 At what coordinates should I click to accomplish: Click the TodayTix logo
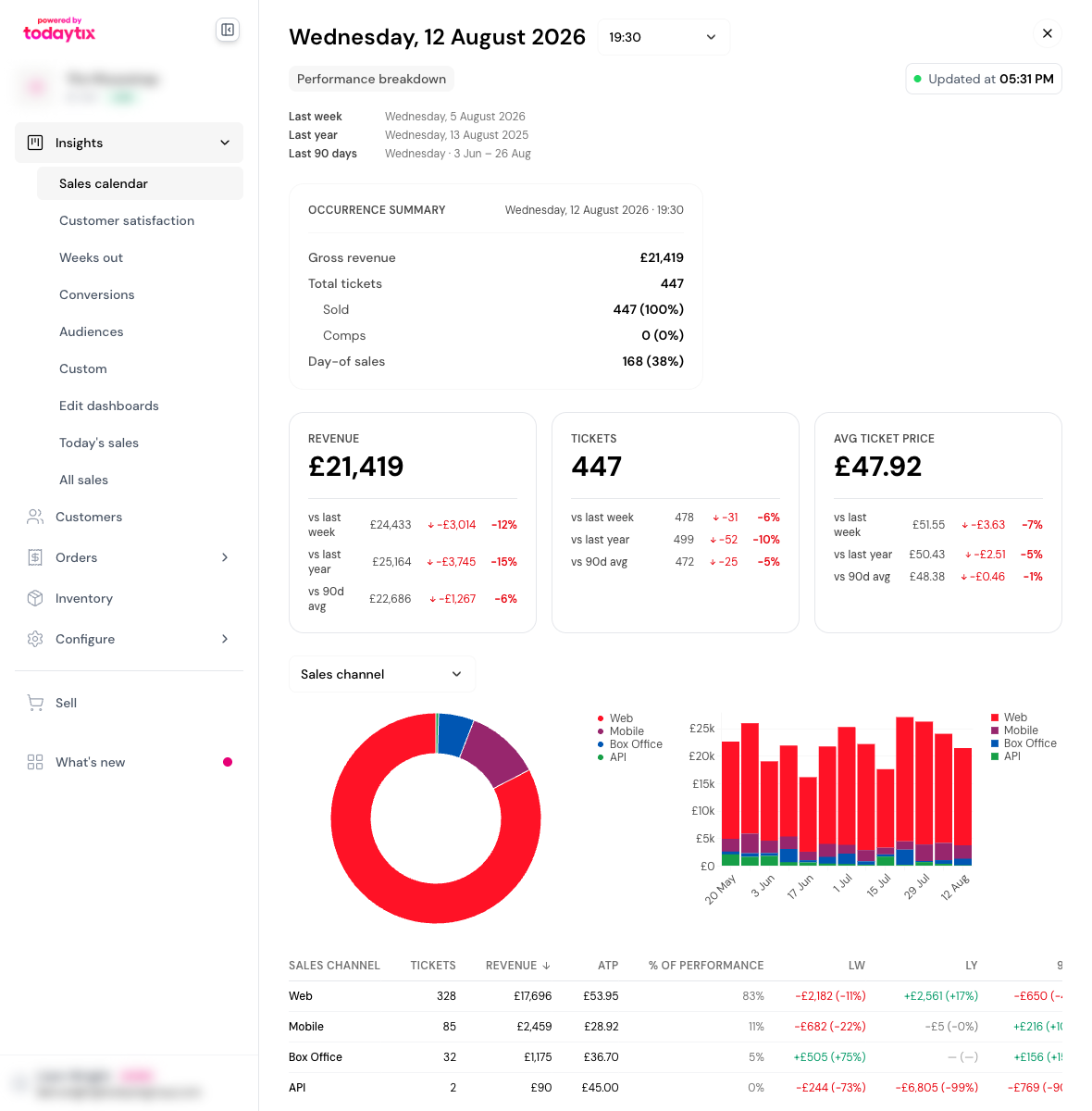pyautogui.click(x=59, y=31)
